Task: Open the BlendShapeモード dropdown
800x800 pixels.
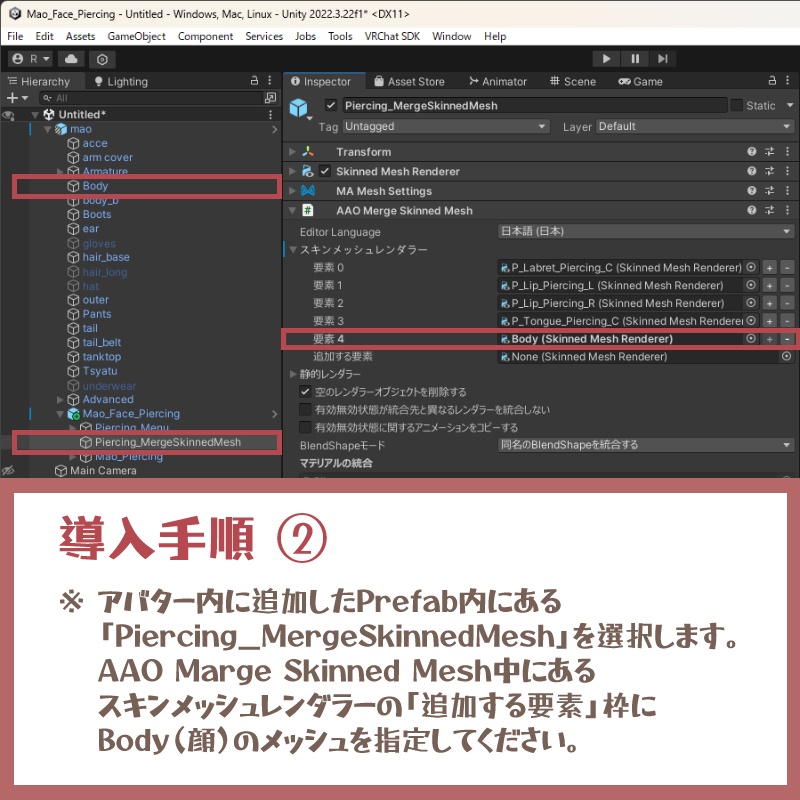Action: (645, 445)
